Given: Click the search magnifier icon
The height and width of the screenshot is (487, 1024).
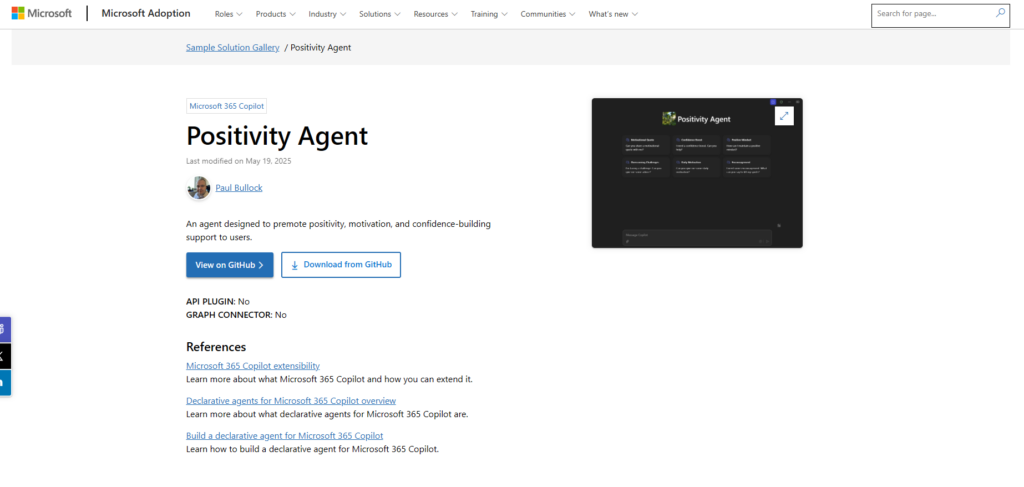Looking at the screenshot, I should [1000, 13].
